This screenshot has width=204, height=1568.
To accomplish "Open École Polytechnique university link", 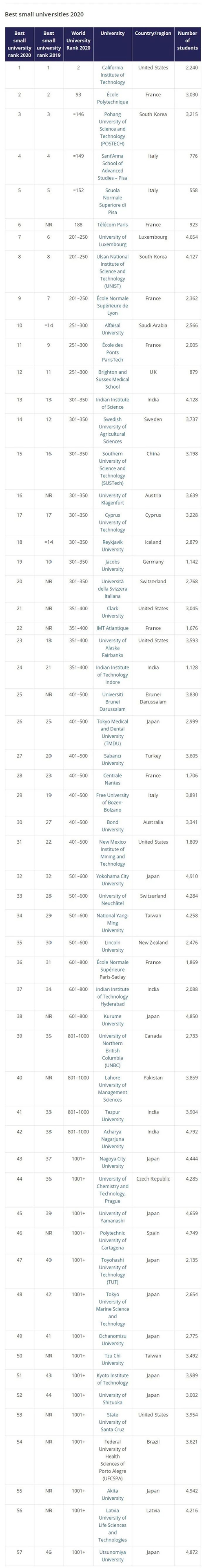I will click(x=112, y=99).
